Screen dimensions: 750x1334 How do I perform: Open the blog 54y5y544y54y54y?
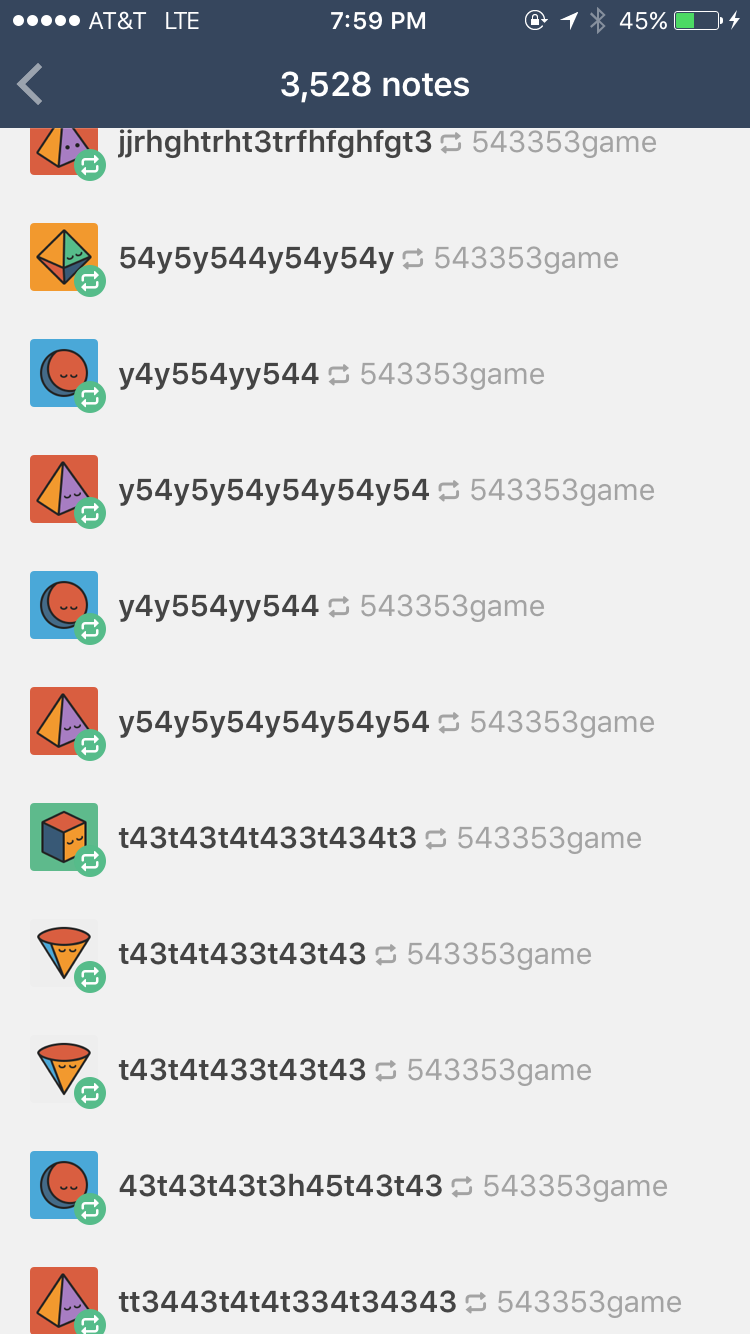coord(256,259)
